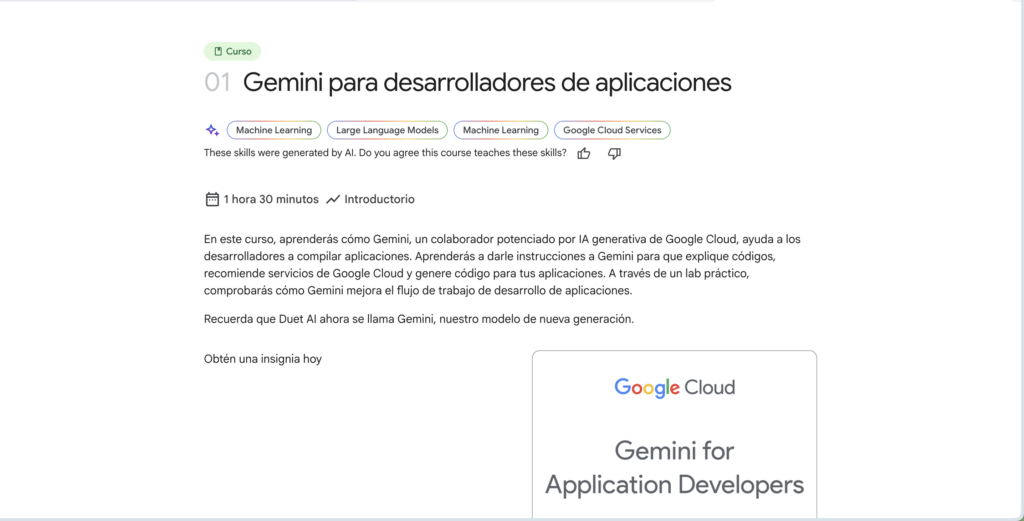This screenshot has height=521, width=1024.
Task: Select the Large Language Models skill chip
Action: pos(387,130)
